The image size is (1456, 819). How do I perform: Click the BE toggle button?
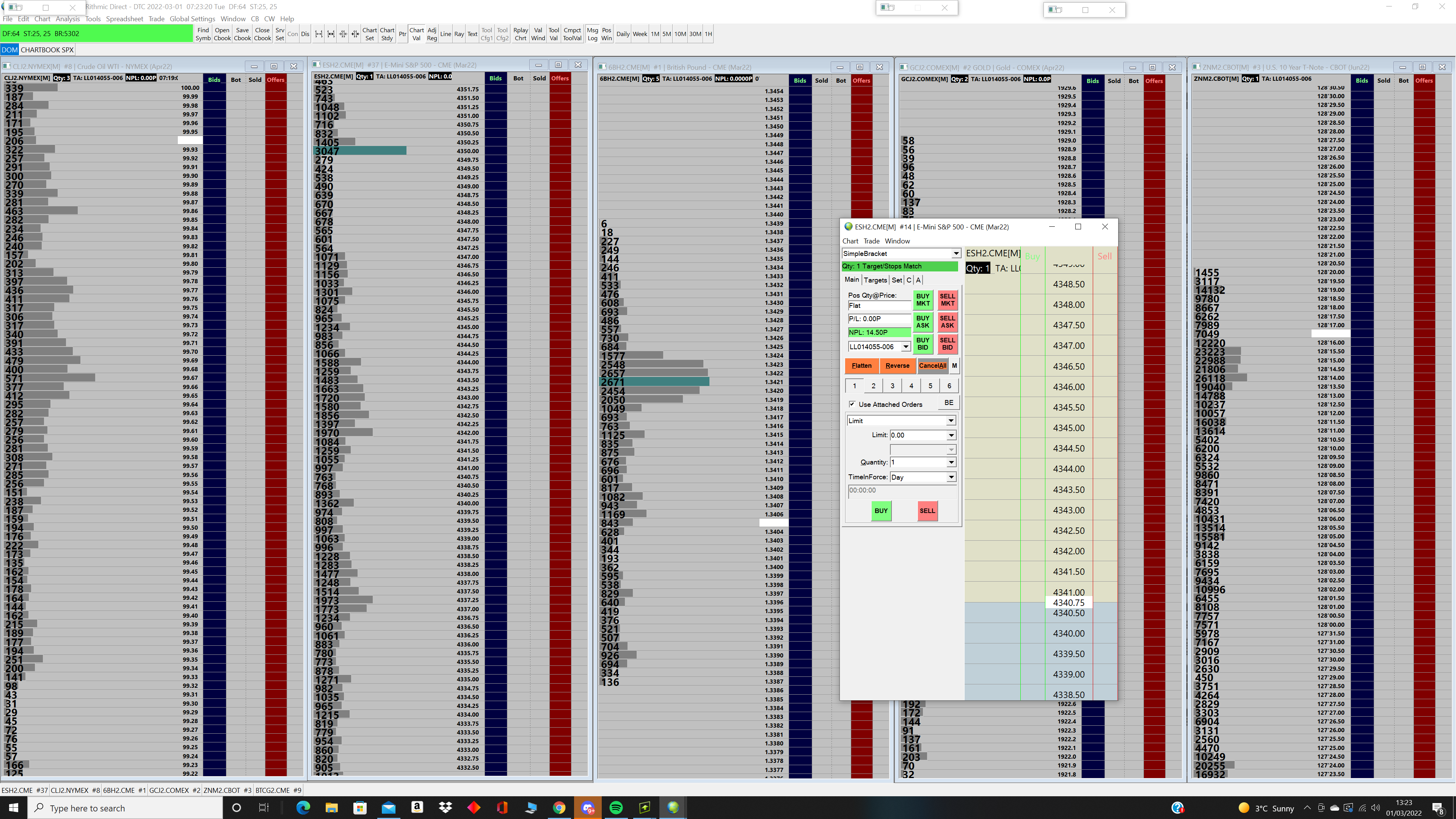click(948, 403)
